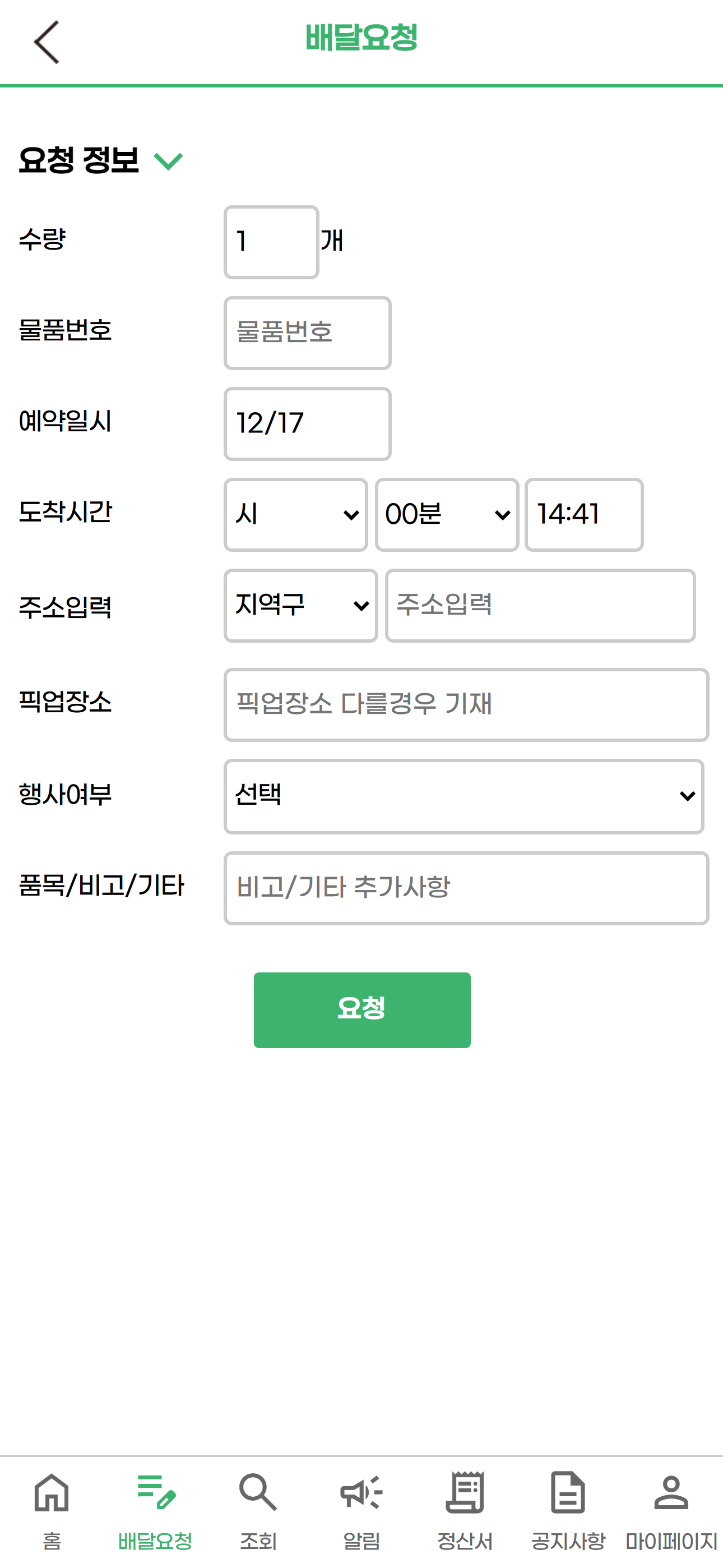Click the 물품번호 input field
The image size is (723, 1568).
click(x=307, y=333)
